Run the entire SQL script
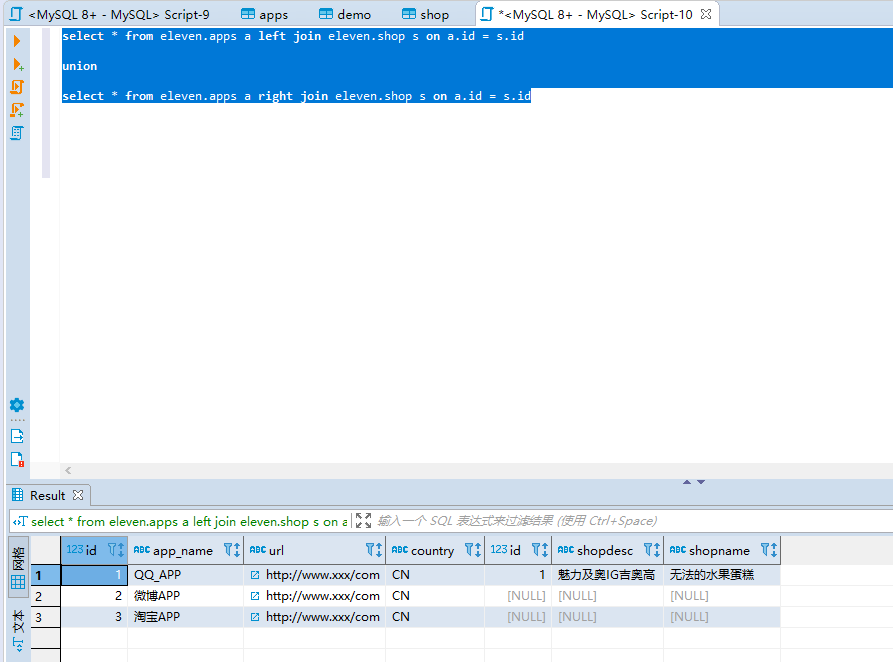This screenshot has height=662, width=893. (16, 87)
